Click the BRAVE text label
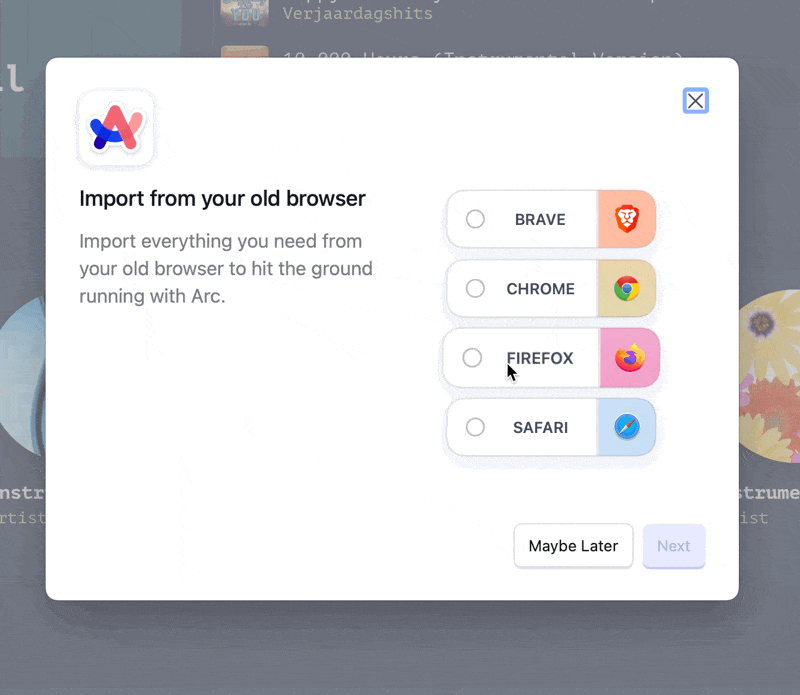The width and height of the screenshot is (800, 695). click(540, 219)
